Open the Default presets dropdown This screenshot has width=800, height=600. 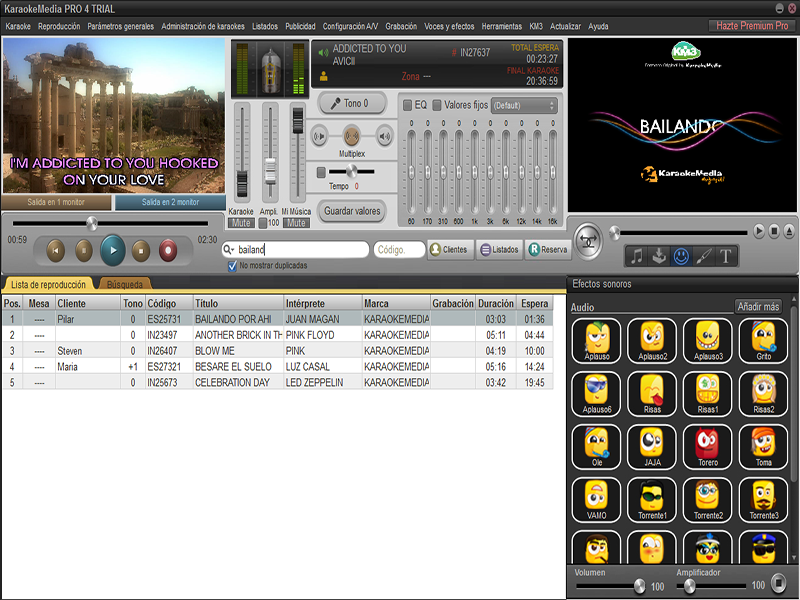point(524,106)
